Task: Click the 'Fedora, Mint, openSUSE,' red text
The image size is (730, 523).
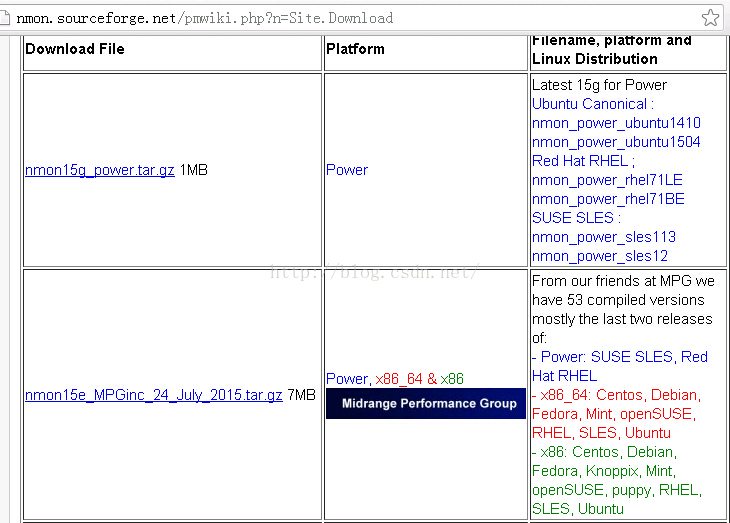Action: pos(614,414)
